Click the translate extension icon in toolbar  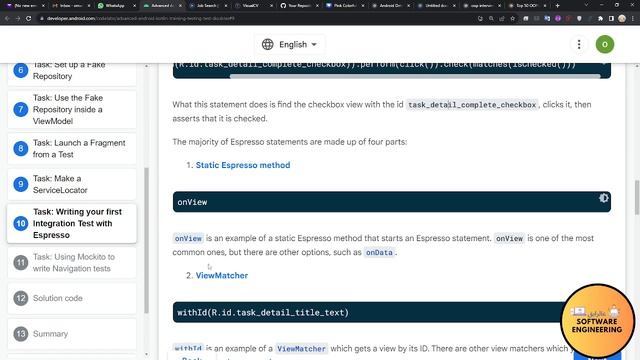(547, 18)
